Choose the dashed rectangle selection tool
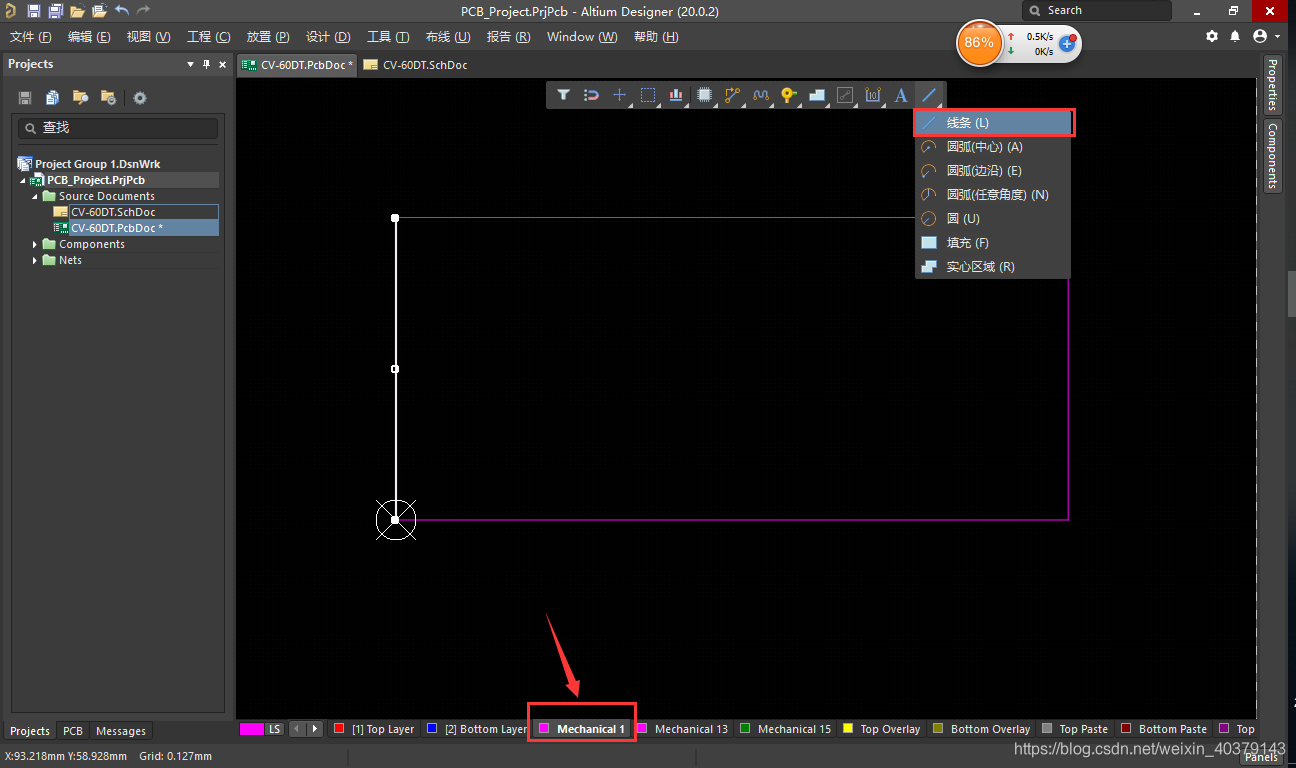The width and height of the screenshot is (1296, 768). click(x=648, y=95)
